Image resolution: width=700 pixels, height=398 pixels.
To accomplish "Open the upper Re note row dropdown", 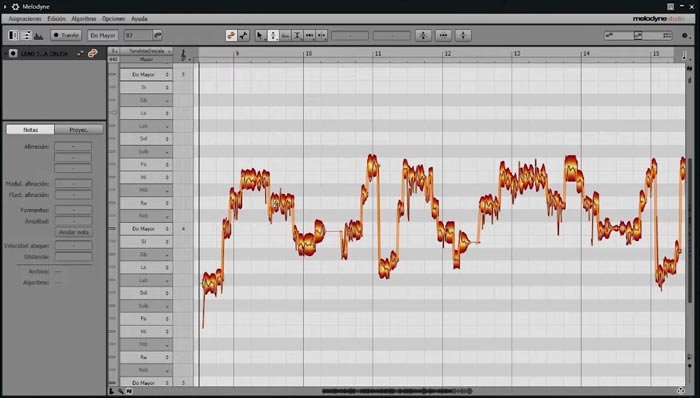I will pyautogui.click(x=146, y=203).
